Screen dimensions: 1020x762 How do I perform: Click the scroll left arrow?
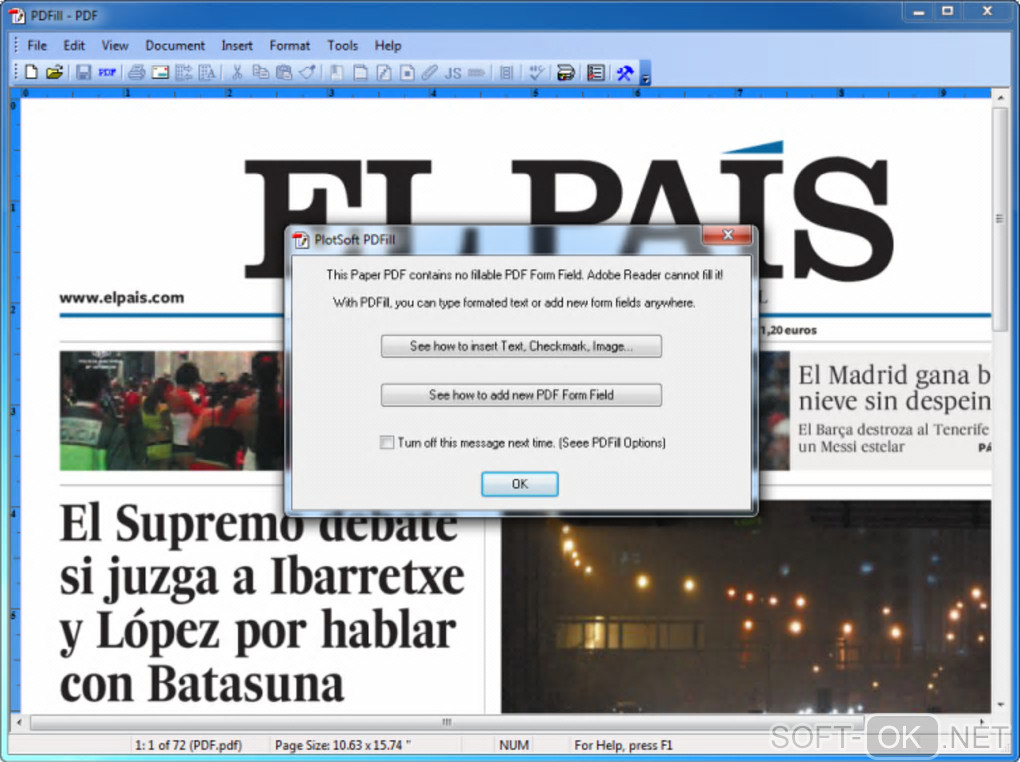20,722
